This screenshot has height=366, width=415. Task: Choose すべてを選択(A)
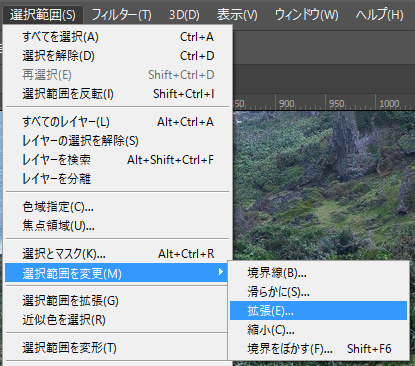[x=117, y=37]
